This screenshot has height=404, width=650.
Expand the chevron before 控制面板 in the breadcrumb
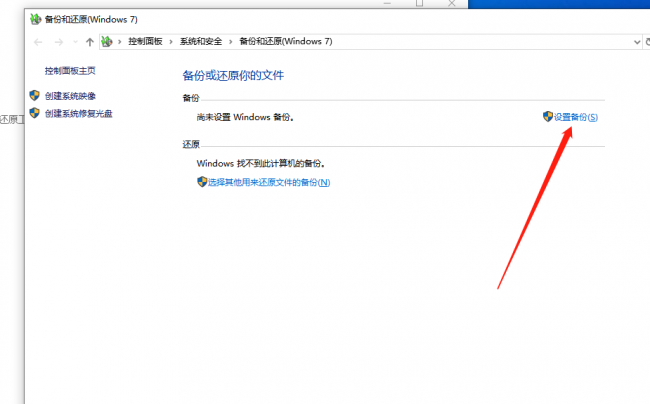click(120, 41)
